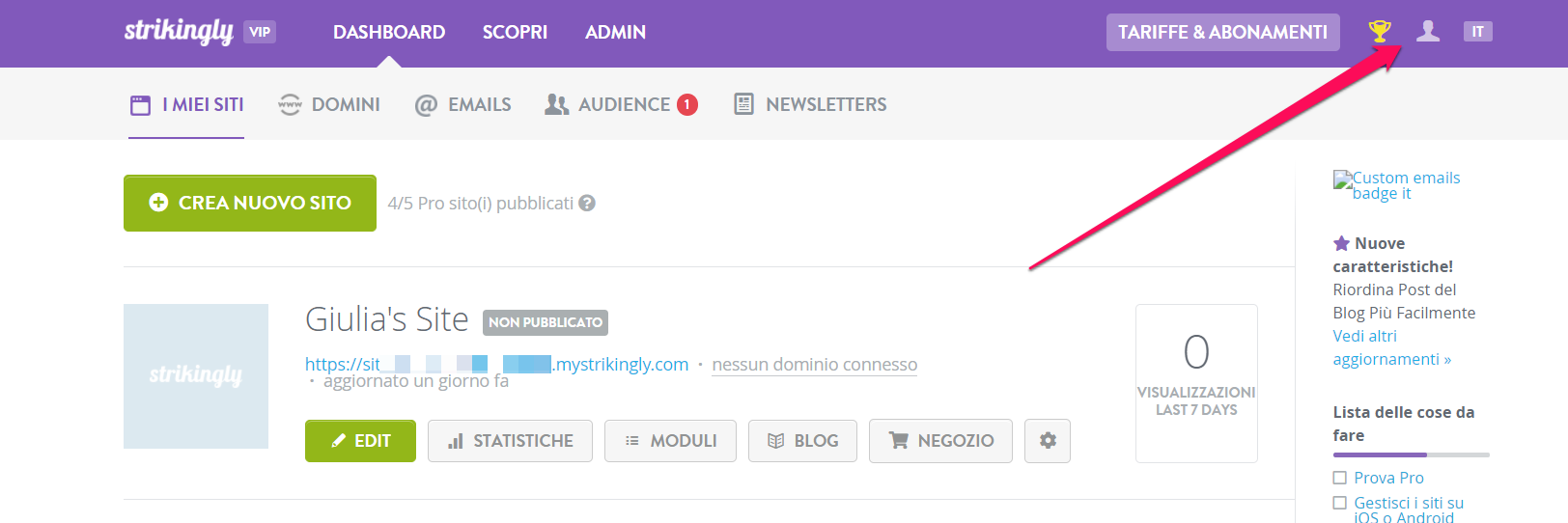The width and height of the screenshot is (1568, 523).
Task: Click the Audience notification badge
Action: click(x=687, y=104)
